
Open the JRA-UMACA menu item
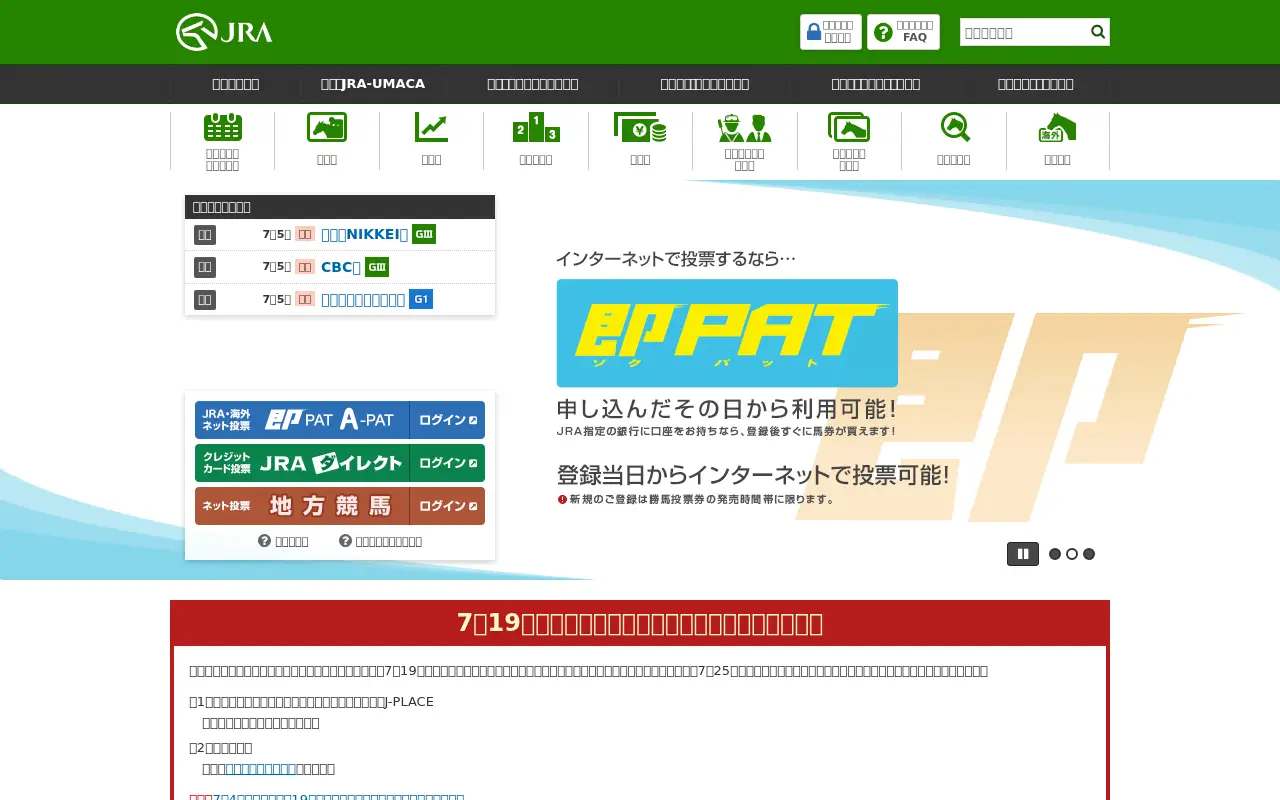(x=373, y=84)
